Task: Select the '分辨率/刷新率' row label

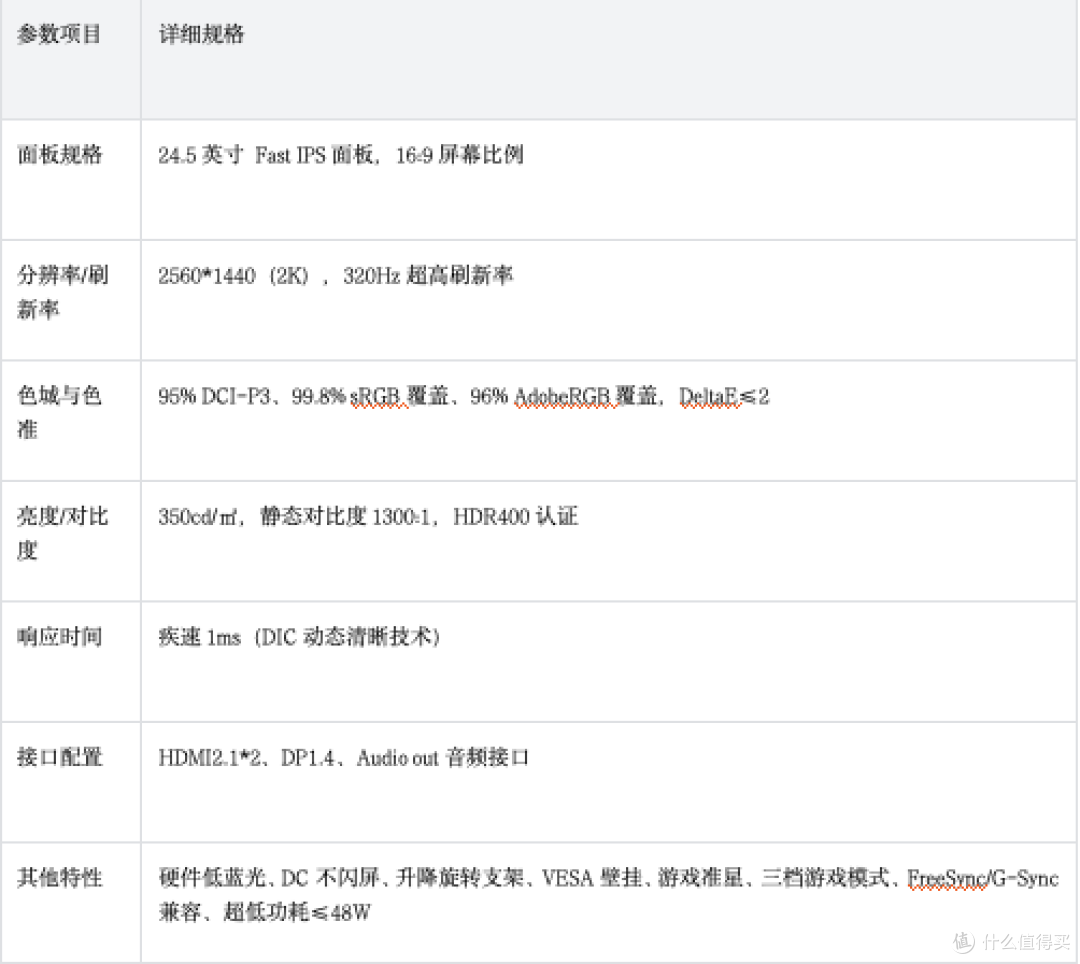Action: click(63, 292)
